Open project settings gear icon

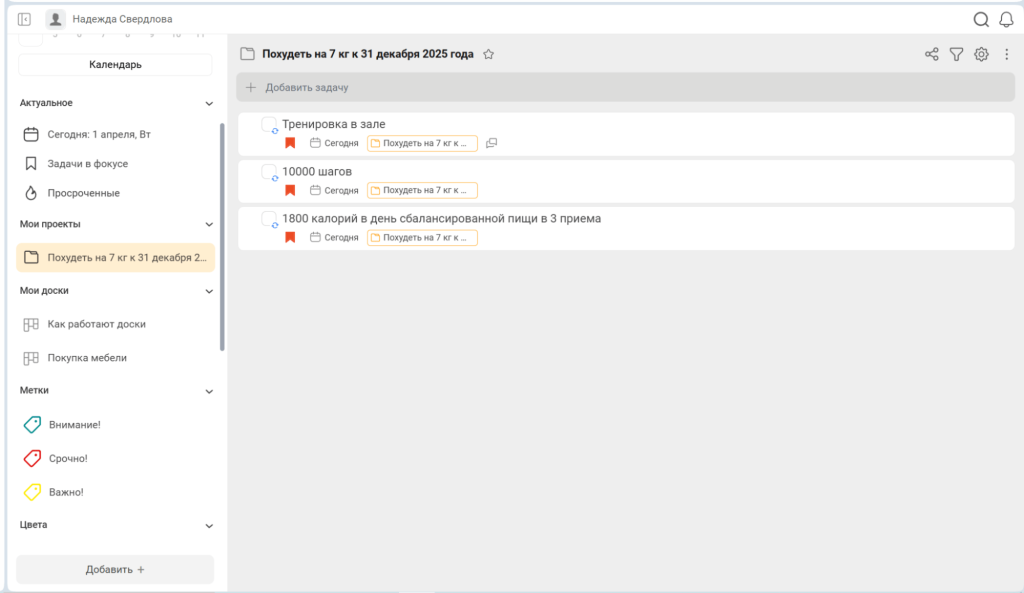(982, 54)
